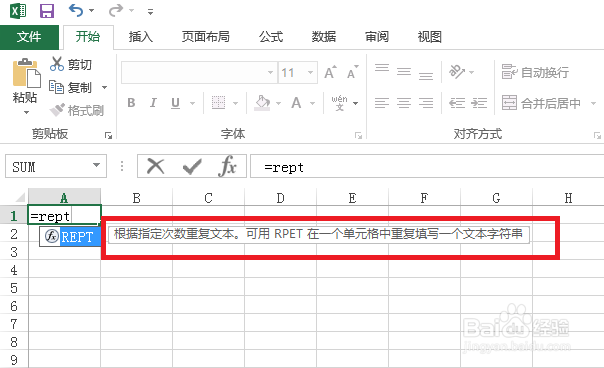
Task: Open Insert Function fx dialog
Action: 228,166
